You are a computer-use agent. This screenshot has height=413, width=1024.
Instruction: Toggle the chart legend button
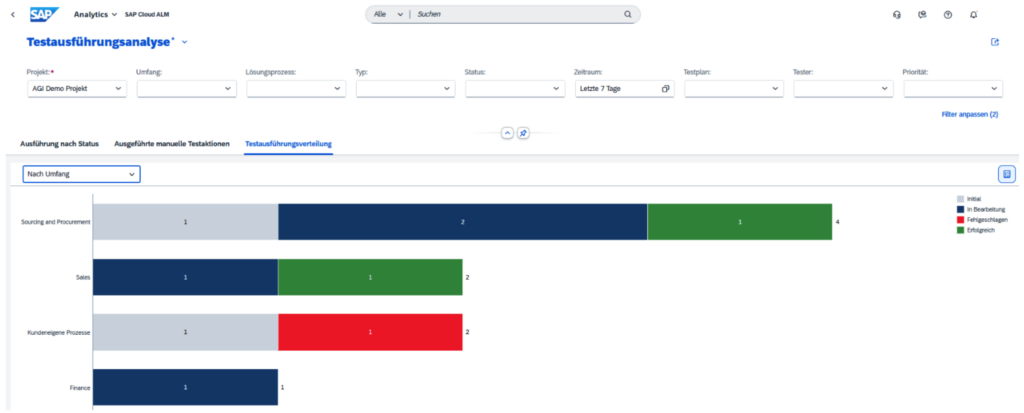(x=1006, y=174)
